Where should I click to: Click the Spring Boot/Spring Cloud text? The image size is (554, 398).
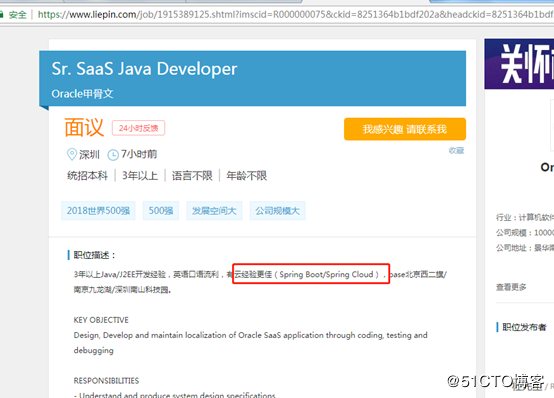[326, 274]
